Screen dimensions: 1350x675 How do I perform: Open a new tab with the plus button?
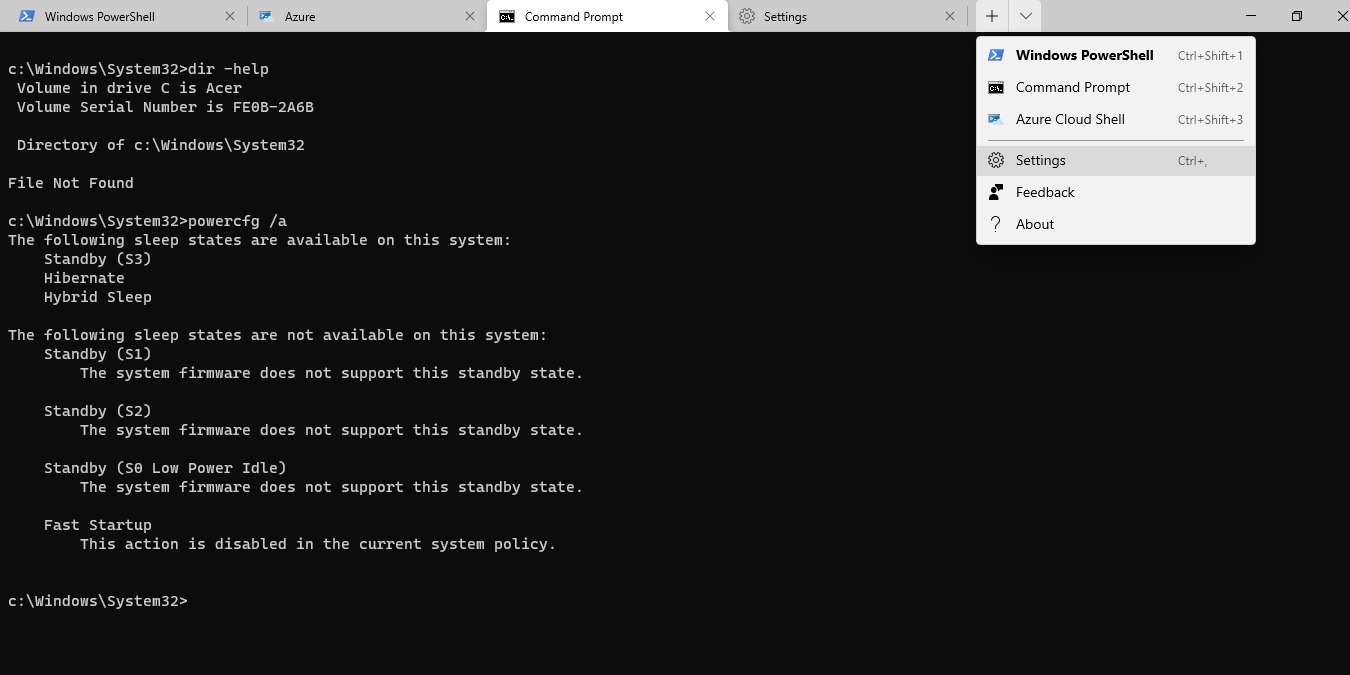point(991,16)
